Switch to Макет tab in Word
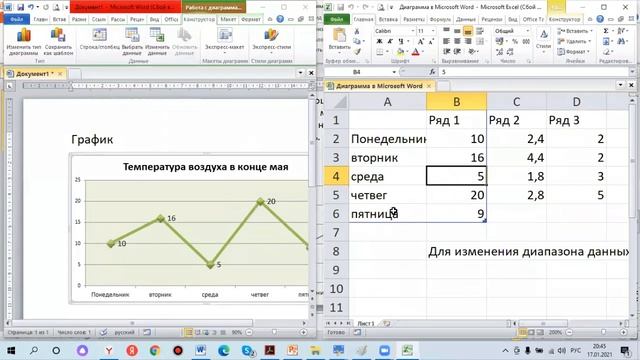The image size is (640, 360). click(x=228, y=19)
